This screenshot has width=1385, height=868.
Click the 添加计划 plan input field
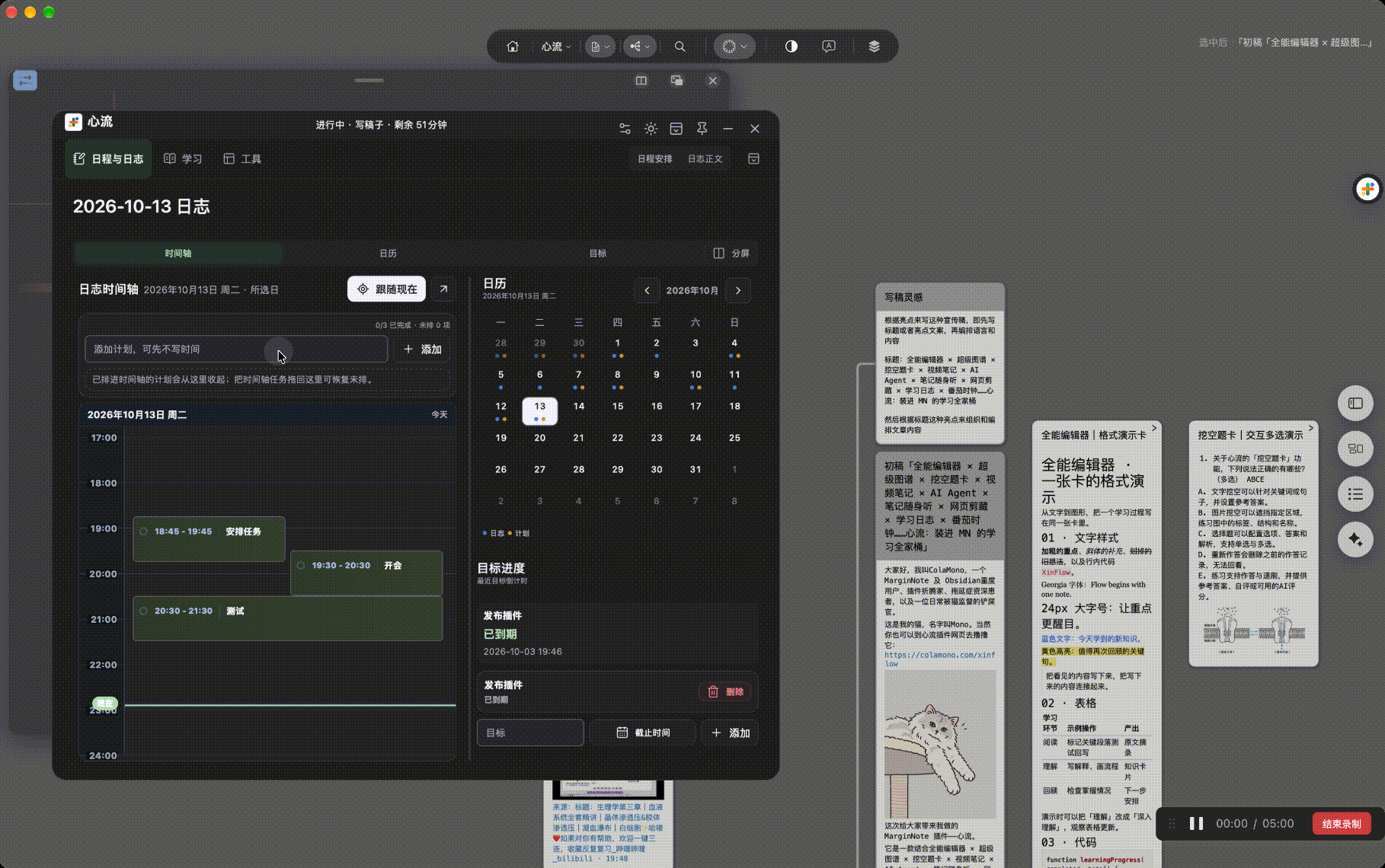click(x=236, y=349)
